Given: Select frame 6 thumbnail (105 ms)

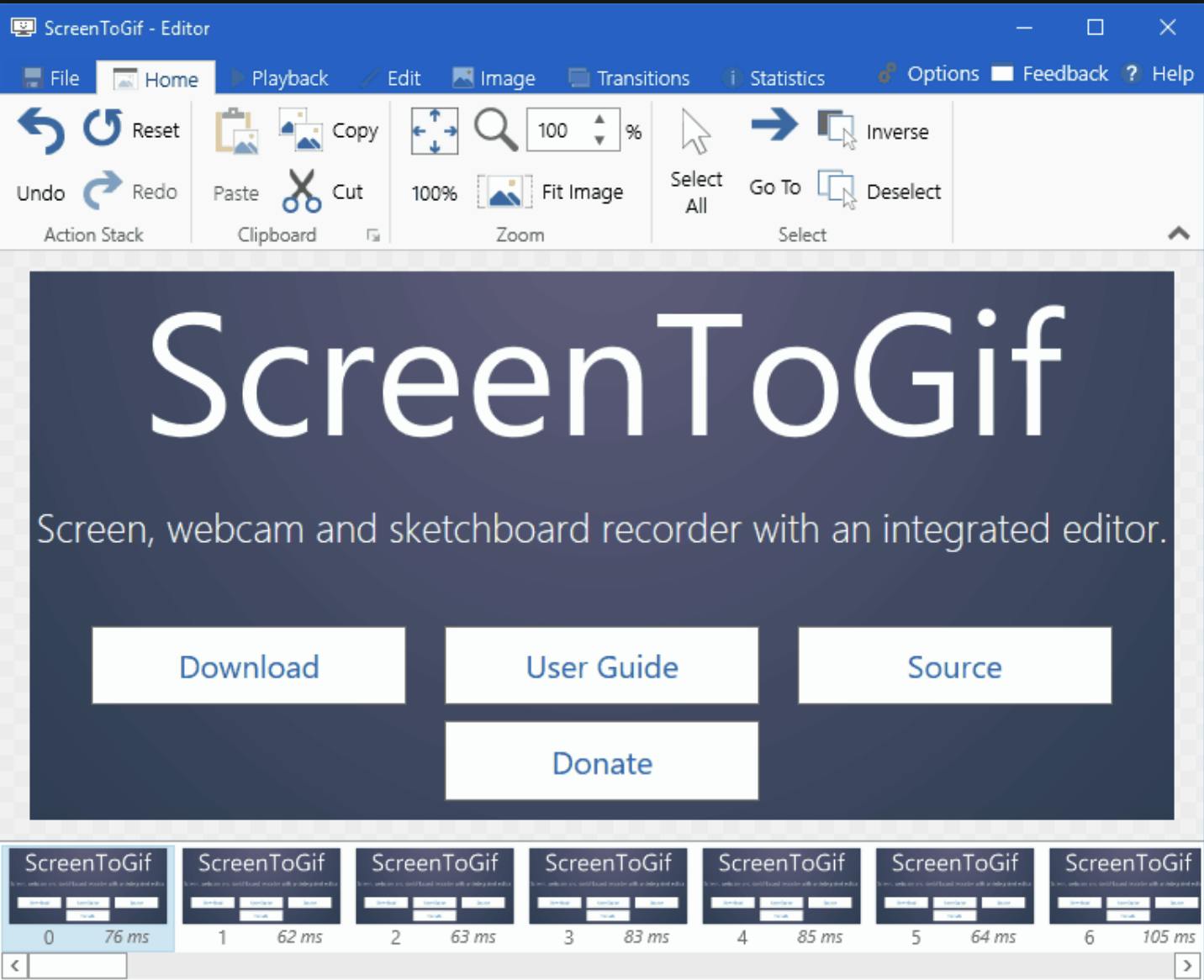Looking at the screenshot, I should [1125, 898].
